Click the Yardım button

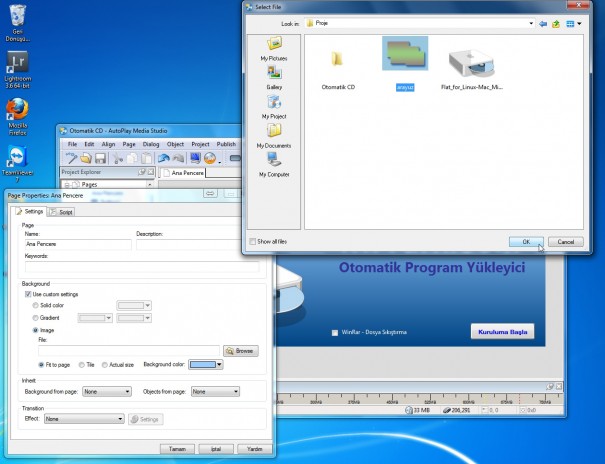(x=255, y=449)
